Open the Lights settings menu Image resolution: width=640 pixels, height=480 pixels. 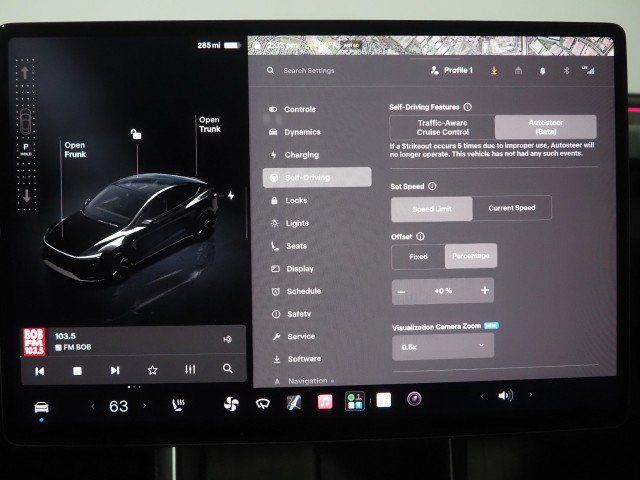click(x=297, y=223)
